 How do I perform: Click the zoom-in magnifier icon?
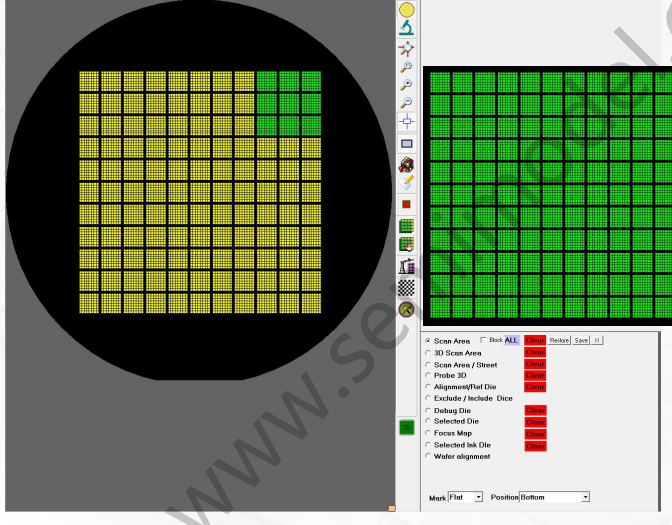[406, 84]
